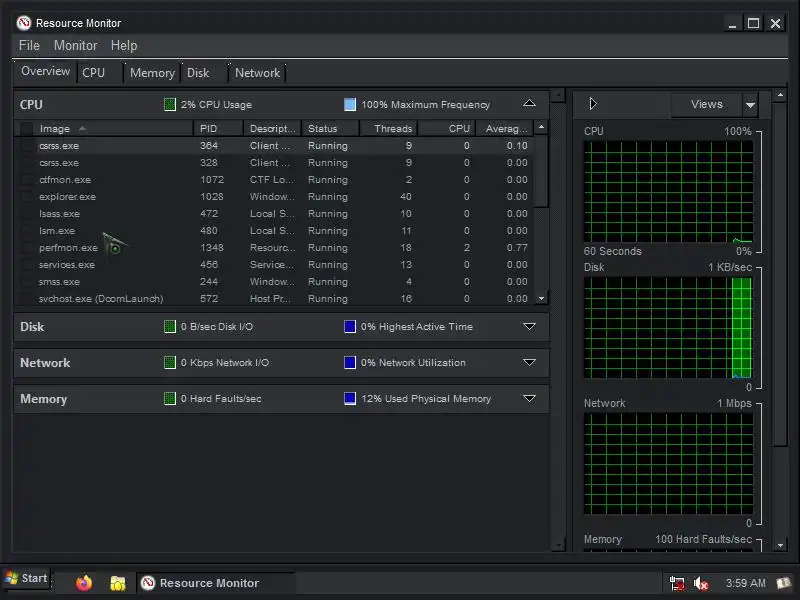Click the Windows Start button
The width and height of the screenshot is (800, 600).
tap(26, 579)
